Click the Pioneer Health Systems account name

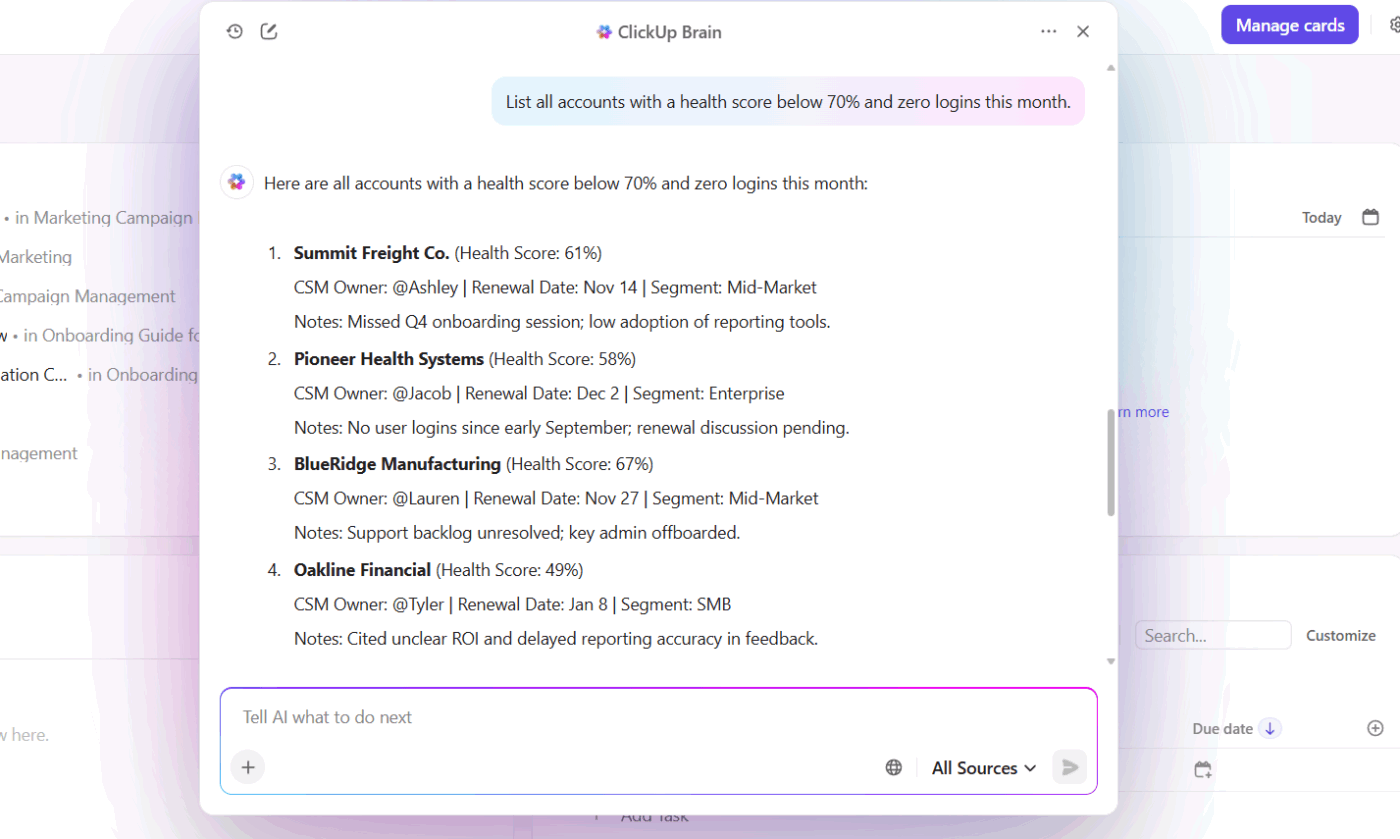point(389,358)
